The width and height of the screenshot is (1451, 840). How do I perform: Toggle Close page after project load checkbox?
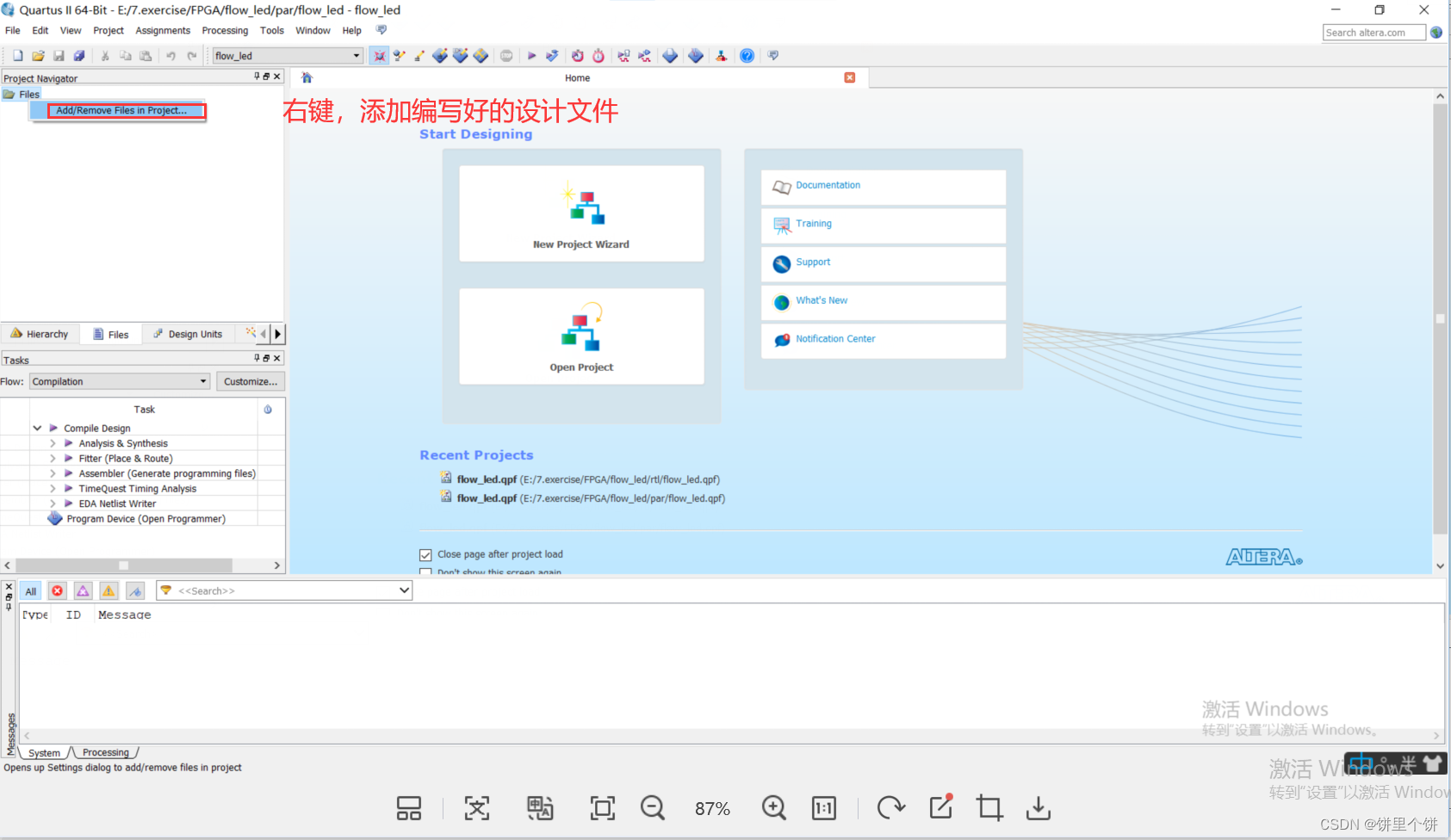click(425, 555)
